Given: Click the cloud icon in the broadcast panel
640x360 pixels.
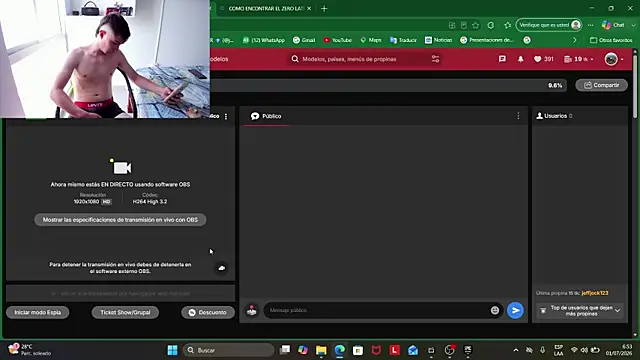Looking at the screenshot, I should [222, 268].
